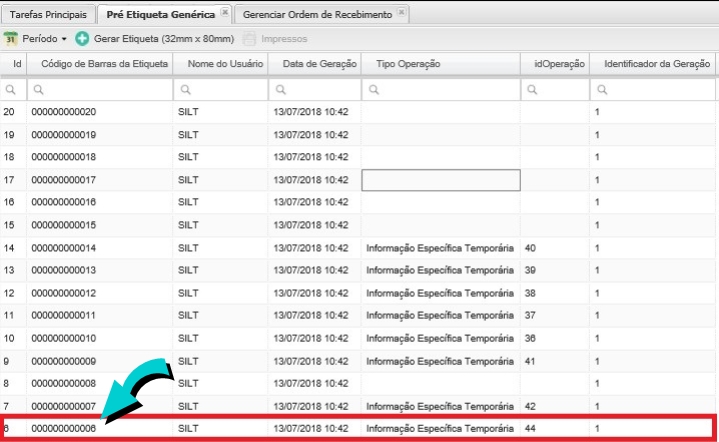Select barcode cell 000000000019

[64, 135]
